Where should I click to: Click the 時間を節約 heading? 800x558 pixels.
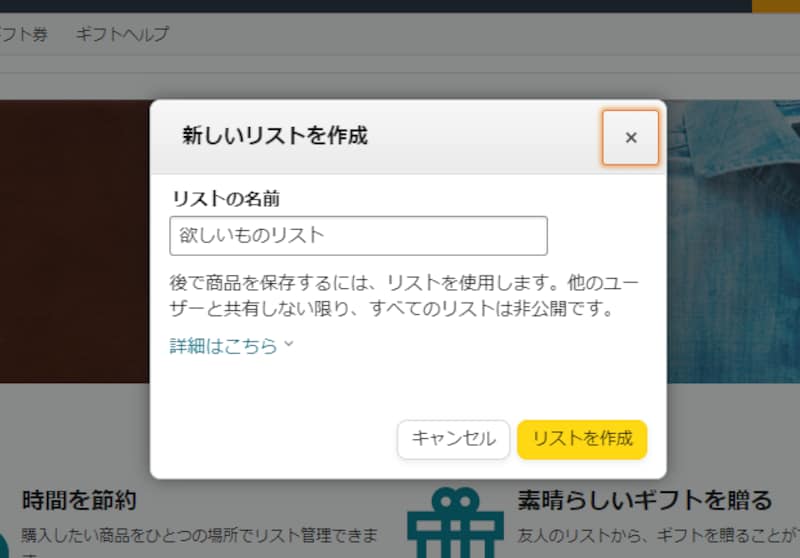(79, 500)
